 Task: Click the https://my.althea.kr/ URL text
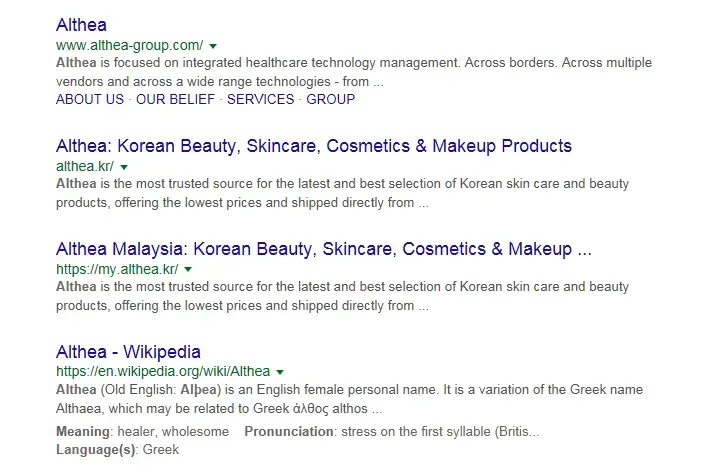[117, 269]
